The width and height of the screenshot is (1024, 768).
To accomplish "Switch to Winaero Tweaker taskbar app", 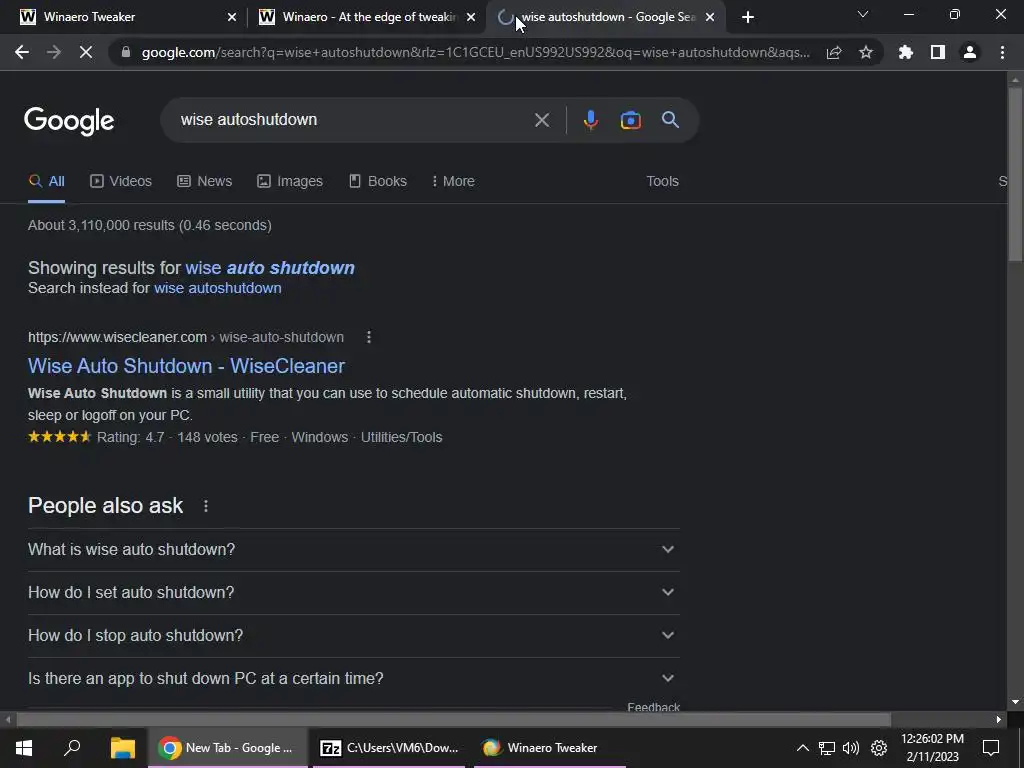I will pos(550,748).
